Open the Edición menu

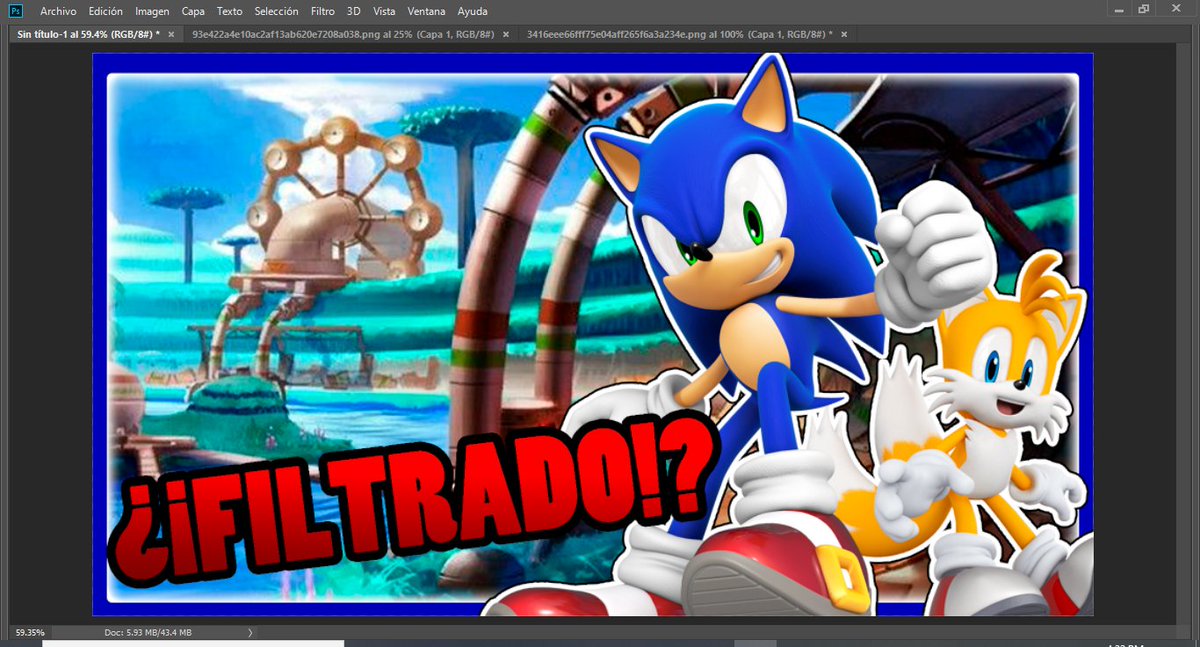pyautogui.click(x=106, y=11)
